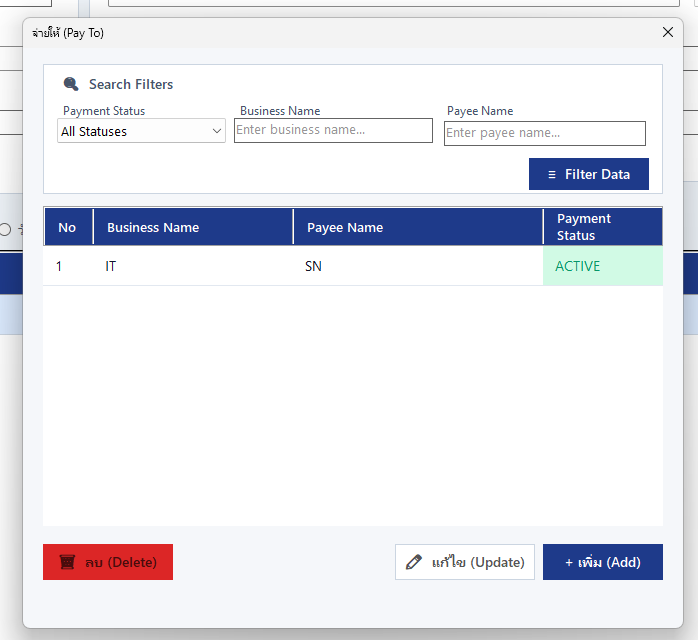This screenshot has width=698, height=640.
Task: Open the Payment Status dropdown
Action: 141,131
